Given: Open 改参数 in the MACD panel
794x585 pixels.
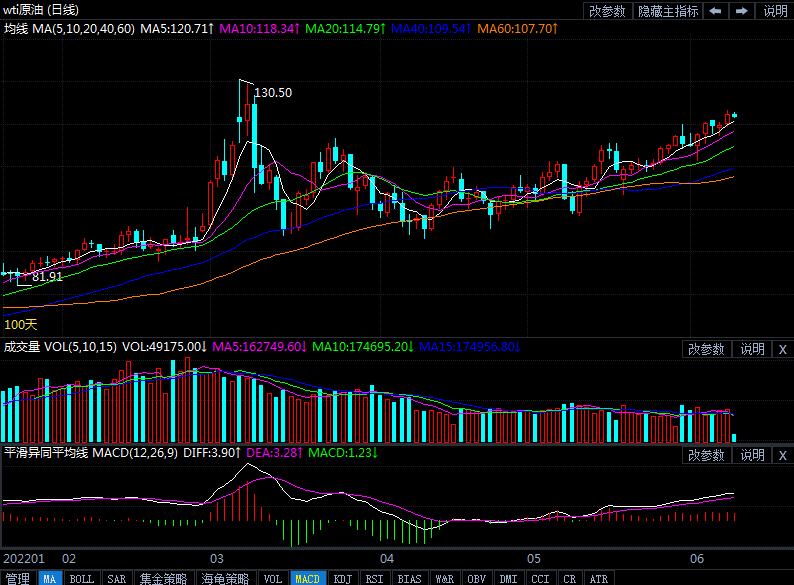Looking at the screenshot, I should [706, 455].
